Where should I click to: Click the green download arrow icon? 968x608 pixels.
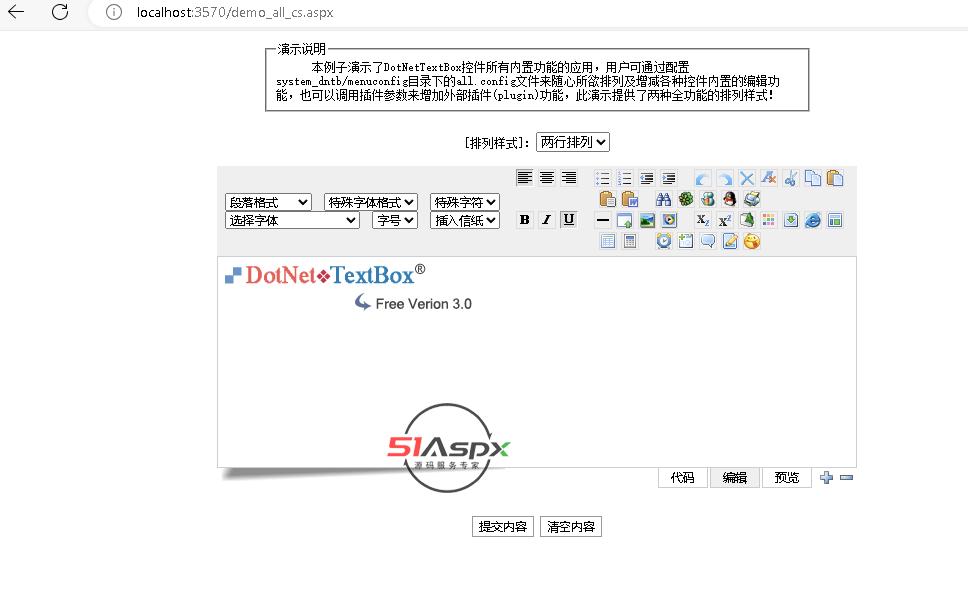[x=791, y=220]
